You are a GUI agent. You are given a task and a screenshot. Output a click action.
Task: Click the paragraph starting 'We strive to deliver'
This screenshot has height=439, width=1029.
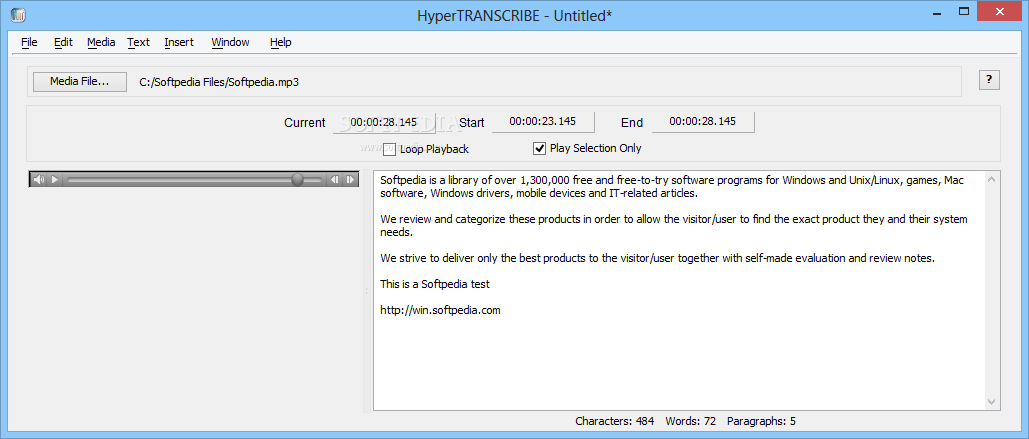(657, 258)
